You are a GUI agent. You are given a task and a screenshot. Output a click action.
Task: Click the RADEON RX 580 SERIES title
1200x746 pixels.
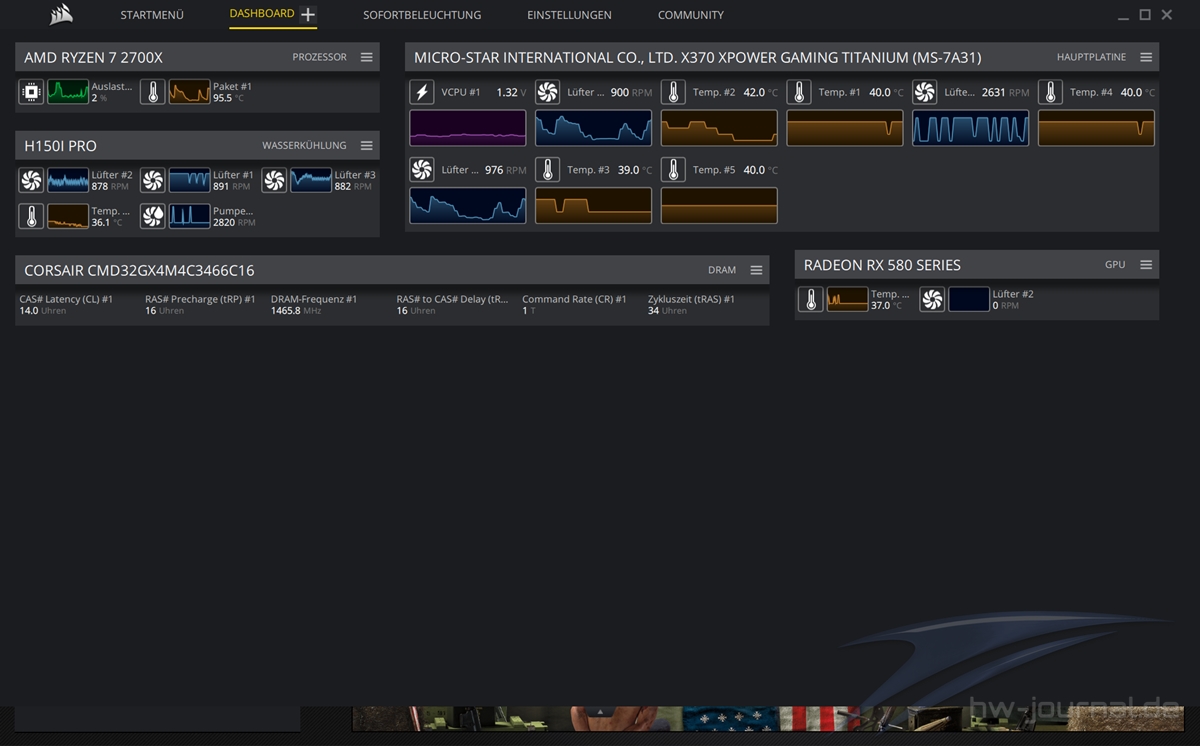[882, 265]
